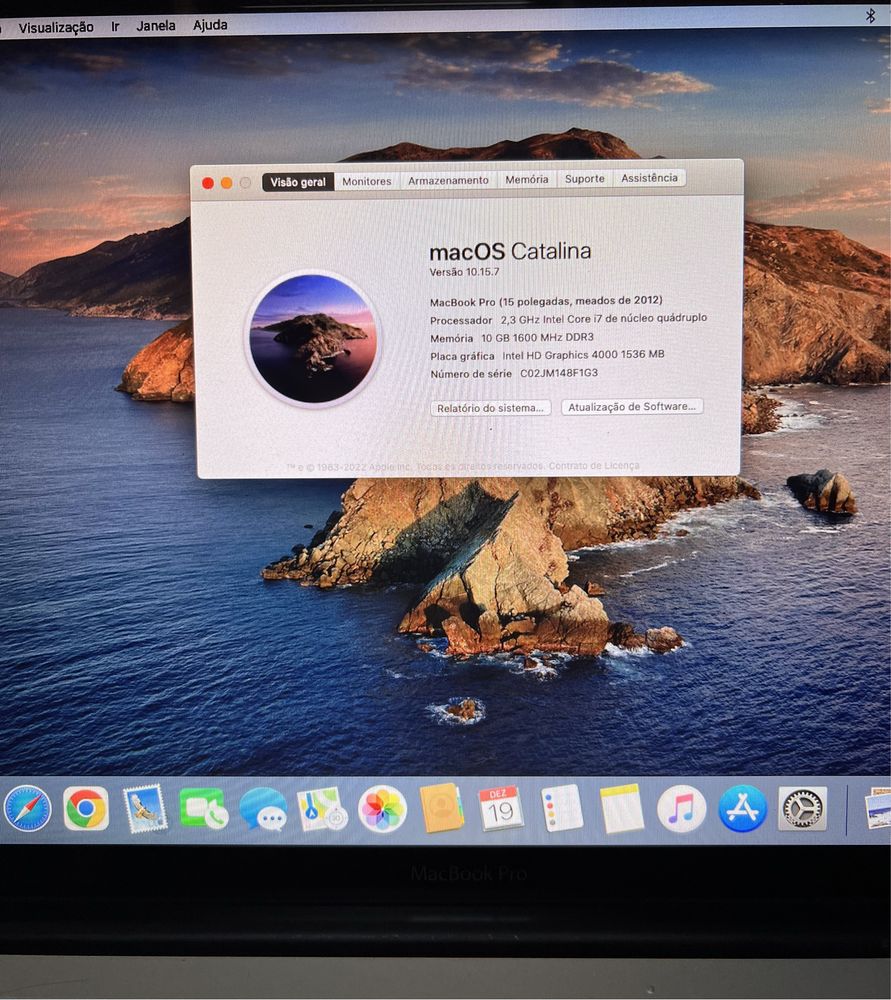Viewport: 891px width, 1000px height.
Task: Open FaceTime from the dock
Action: pyautogui.click(x=203, y=809)
